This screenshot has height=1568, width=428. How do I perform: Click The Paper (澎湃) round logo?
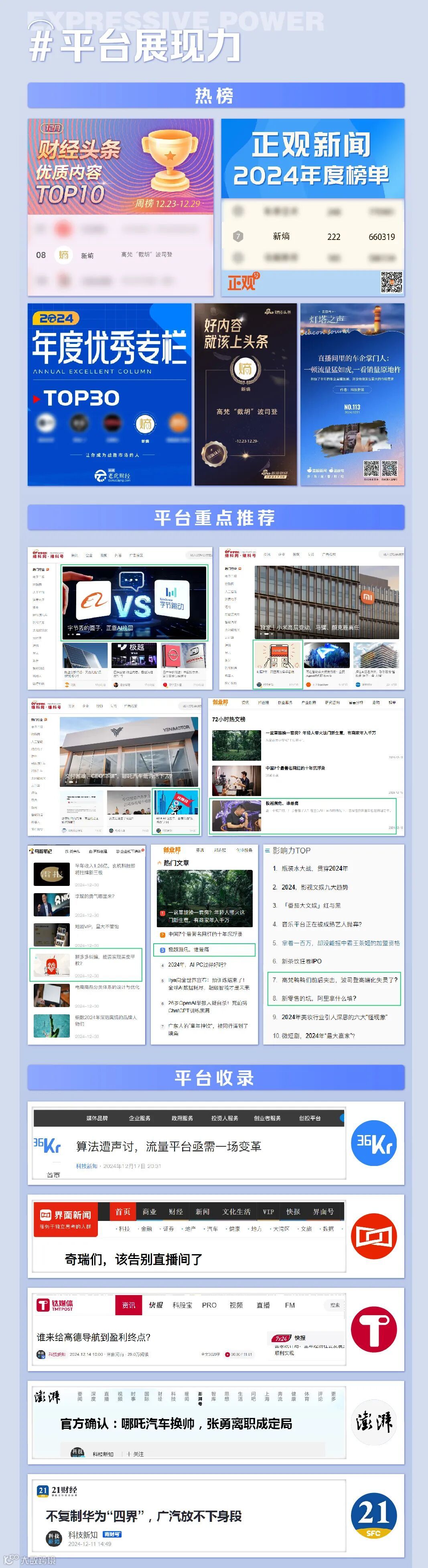(x=374, y=1423)
